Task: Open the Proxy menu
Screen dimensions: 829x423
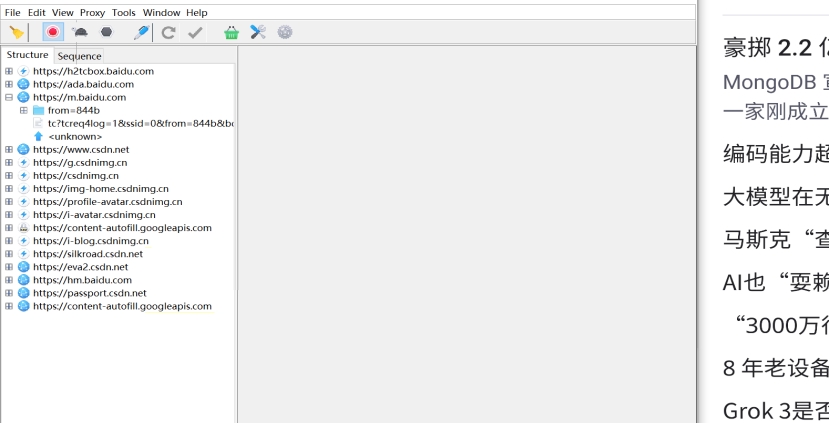Action: [94, 13]
